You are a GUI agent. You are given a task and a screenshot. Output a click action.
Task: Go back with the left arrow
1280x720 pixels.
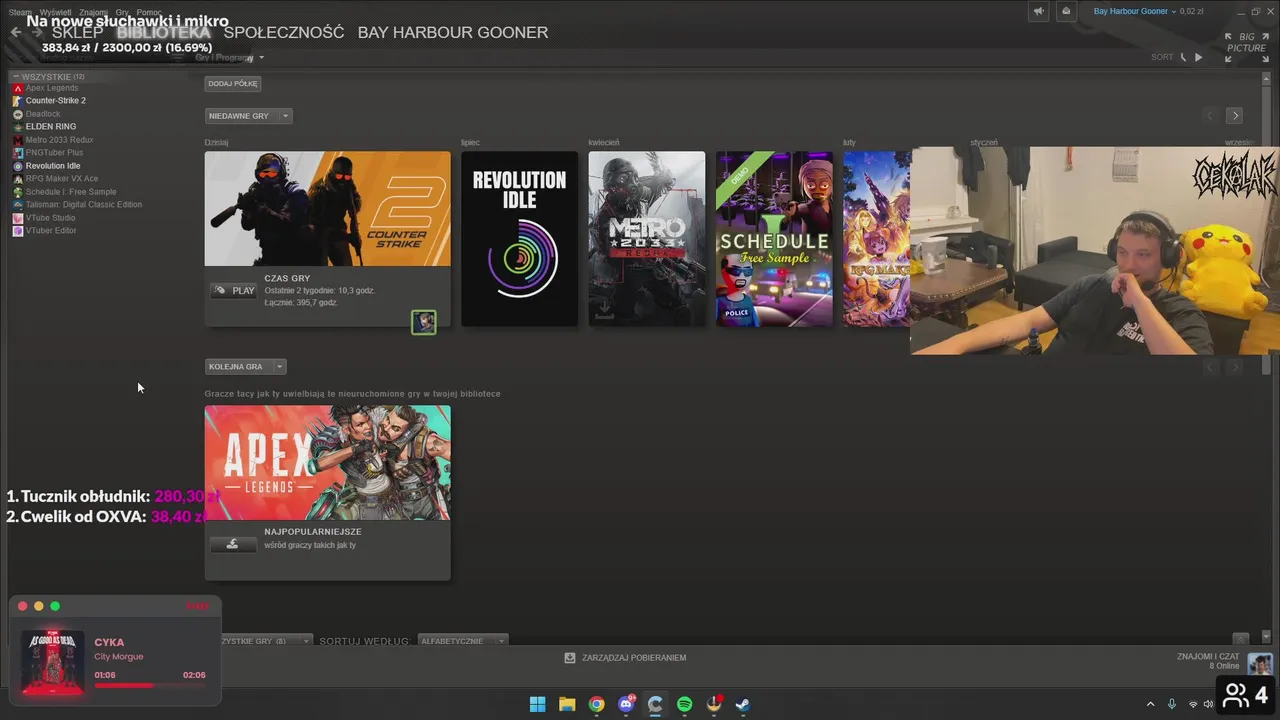16,32
